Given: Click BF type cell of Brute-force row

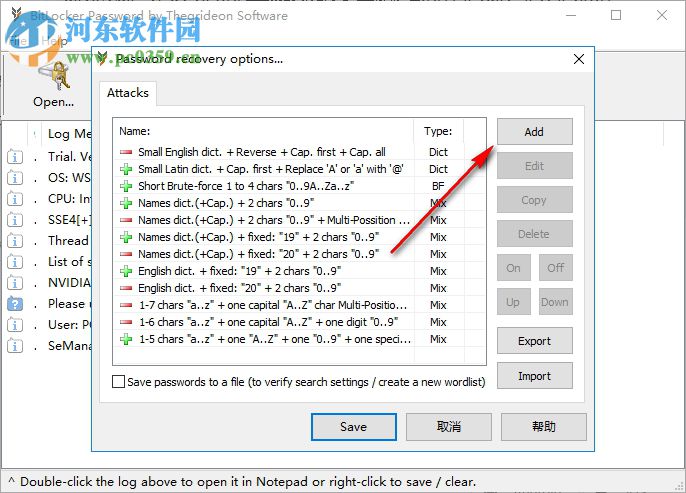Looking at the screenshot, I should [438, 186].
